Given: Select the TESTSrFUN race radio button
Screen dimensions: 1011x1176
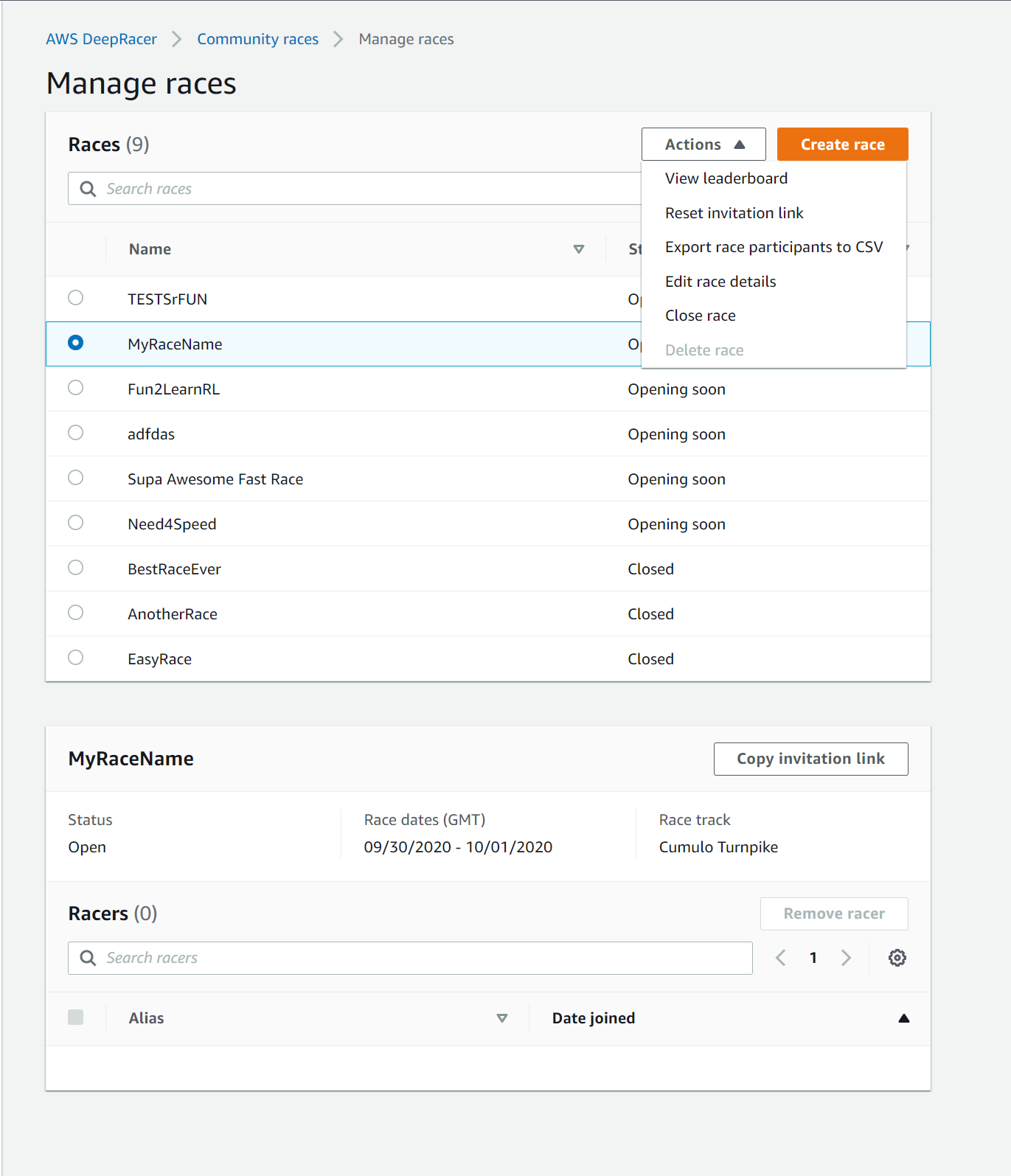Looking at the screenshot, I should pyautogui.click(x=75, y=298).
